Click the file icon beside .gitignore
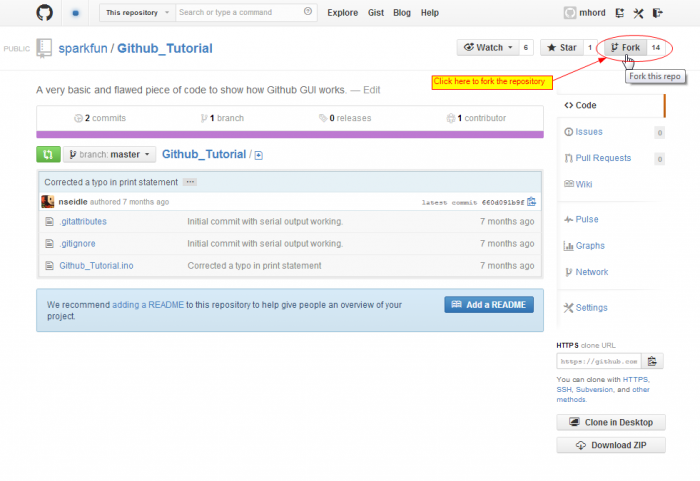This screenshot has width=700, height=481. [50, 243]
